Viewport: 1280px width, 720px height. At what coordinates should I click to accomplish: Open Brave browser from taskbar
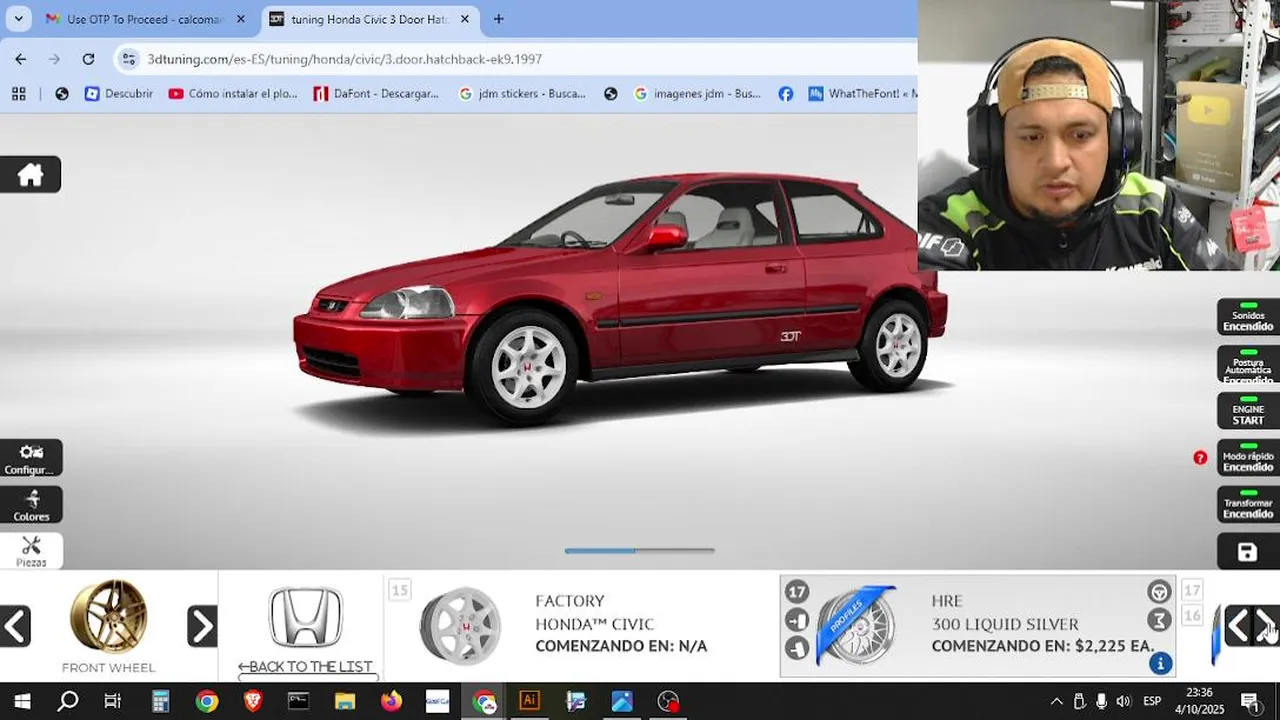(x=253, y=701)
